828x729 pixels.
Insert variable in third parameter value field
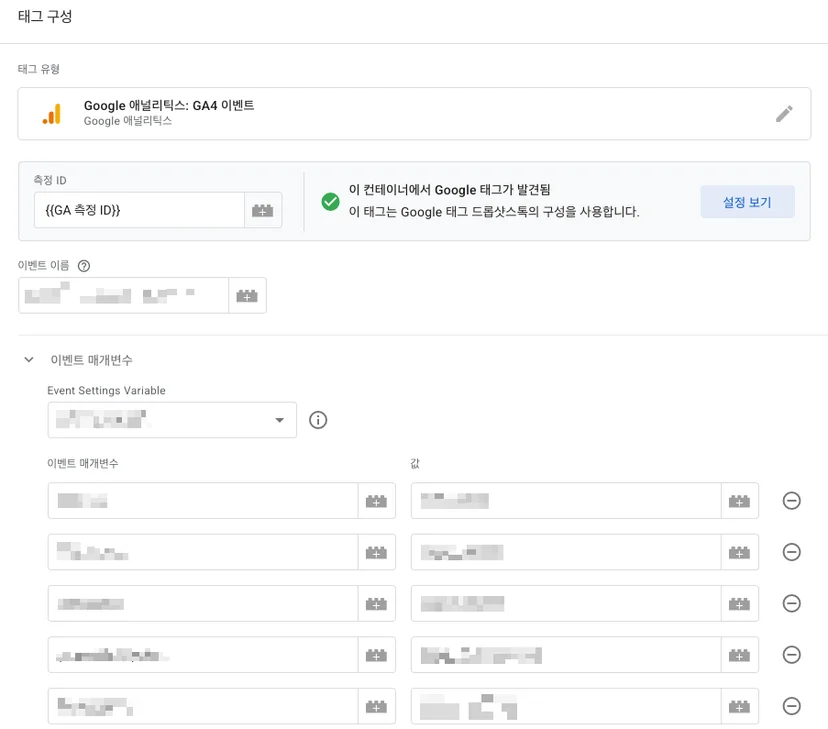click(x=739, y=603)
